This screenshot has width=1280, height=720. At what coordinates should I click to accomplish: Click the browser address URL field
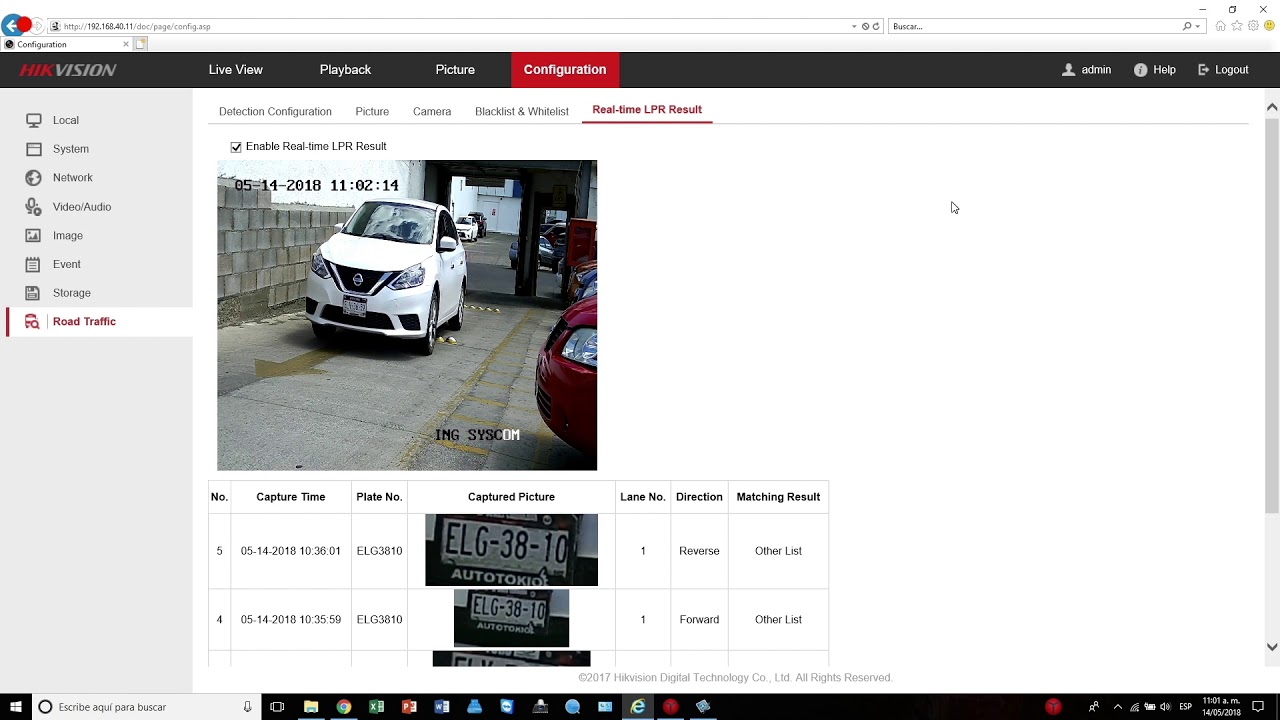[450, 26]
